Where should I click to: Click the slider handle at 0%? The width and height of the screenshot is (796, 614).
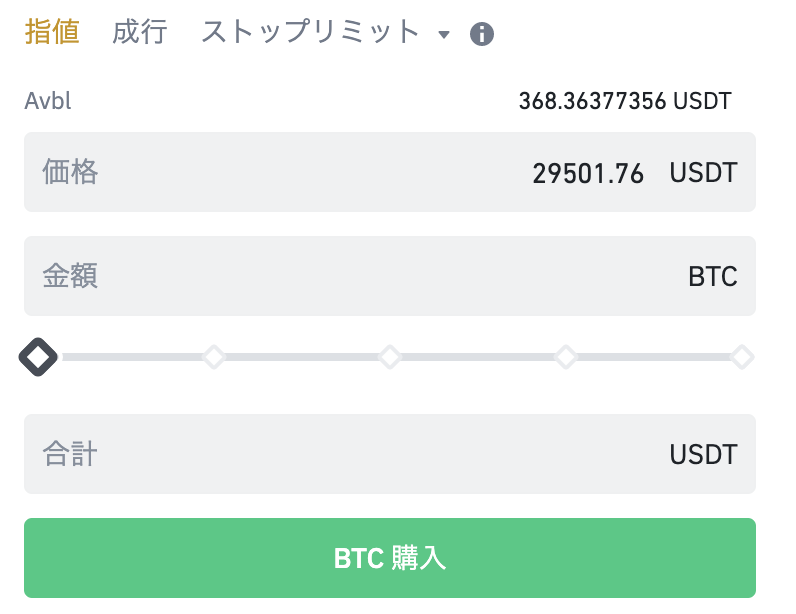(38, 357)
